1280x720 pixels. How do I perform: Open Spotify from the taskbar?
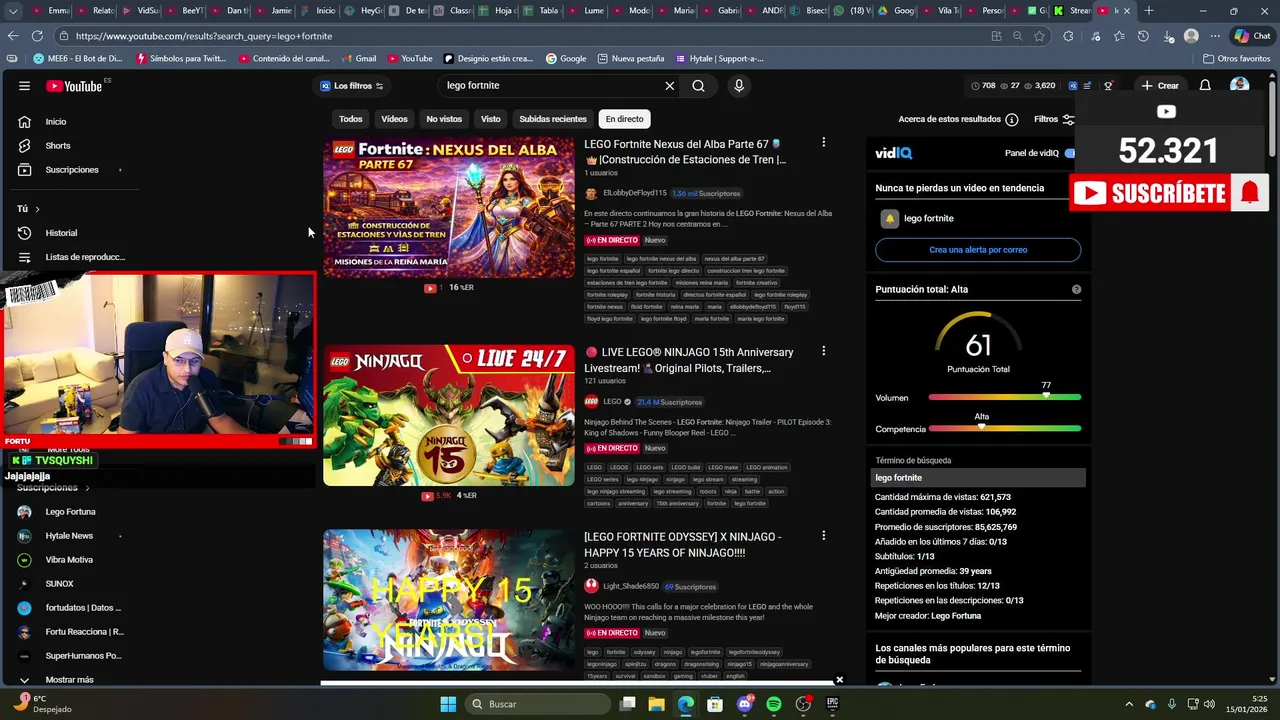coord(774,704)
